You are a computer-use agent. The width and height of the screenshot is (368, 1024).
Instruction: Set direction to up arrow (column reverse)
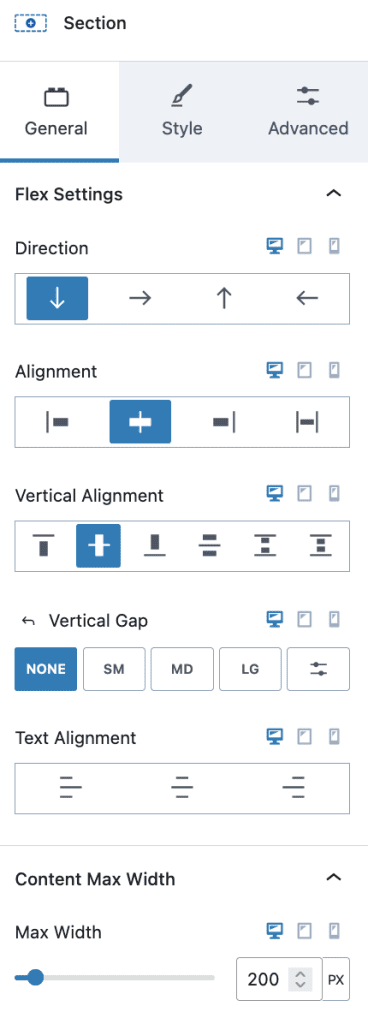pos(224,298)
